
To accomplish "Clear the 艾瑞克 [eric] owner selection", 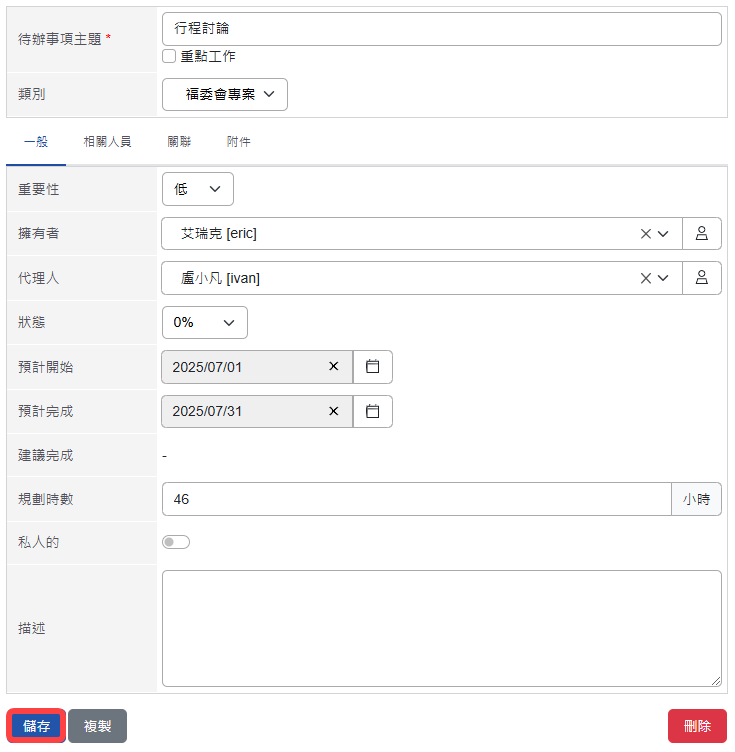I will pyautogui.click(x=645, y=234).
